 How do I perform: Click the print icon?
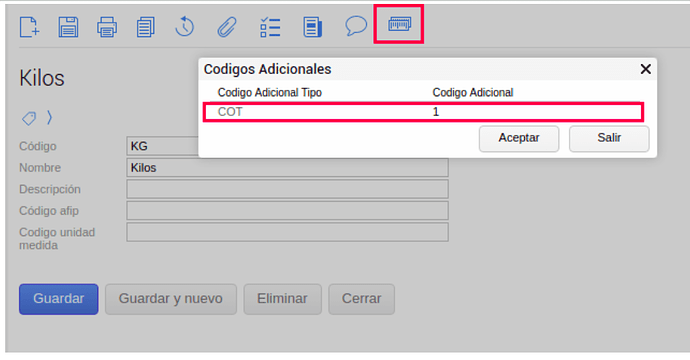(x=107, y=27)
